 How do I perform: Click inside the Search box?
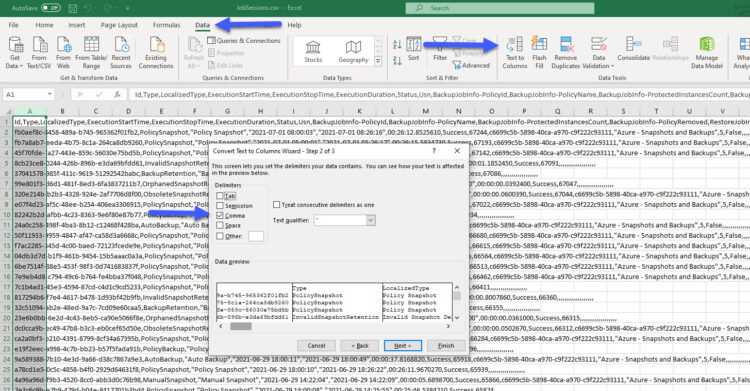coord(500,8)
